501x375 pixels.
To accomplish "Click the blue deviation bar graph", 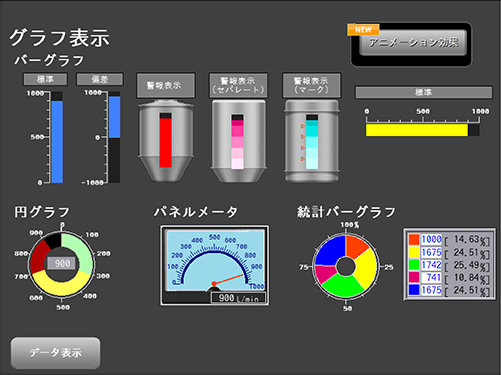I will coord(114,117).
